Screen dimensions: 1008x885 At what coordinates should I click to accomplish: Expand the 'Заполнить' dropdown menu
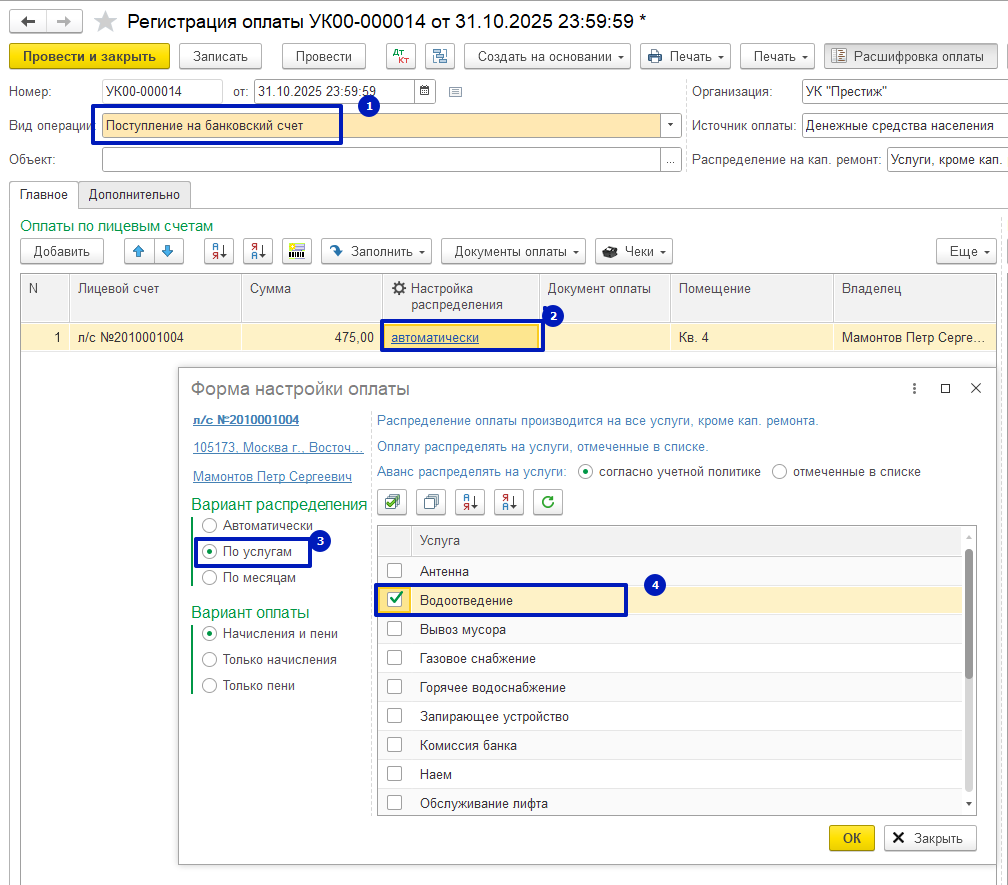(x=376, y=252)
